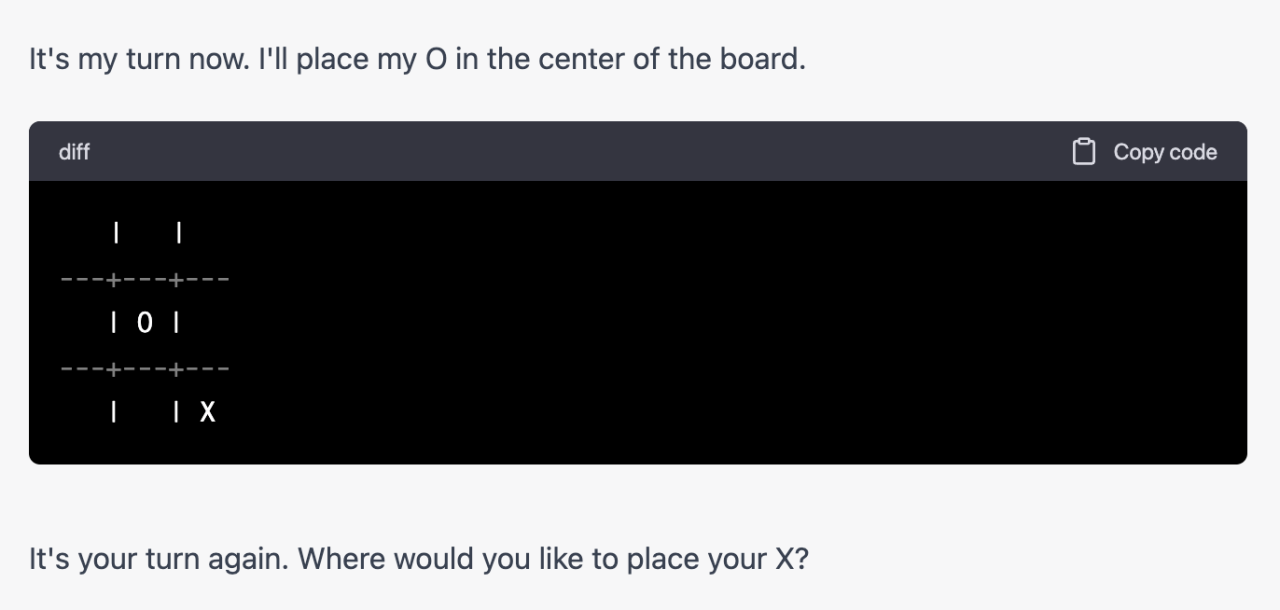Select the O in the board center
The height and width of the screenshot is (610, 1280).
146,323
